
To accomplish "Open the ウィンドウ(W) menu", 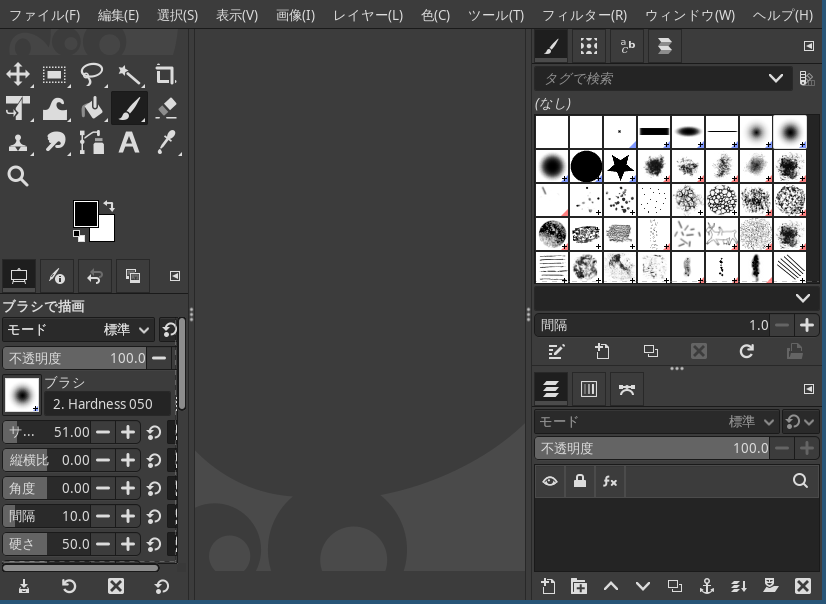I will [x=690, y=15].
